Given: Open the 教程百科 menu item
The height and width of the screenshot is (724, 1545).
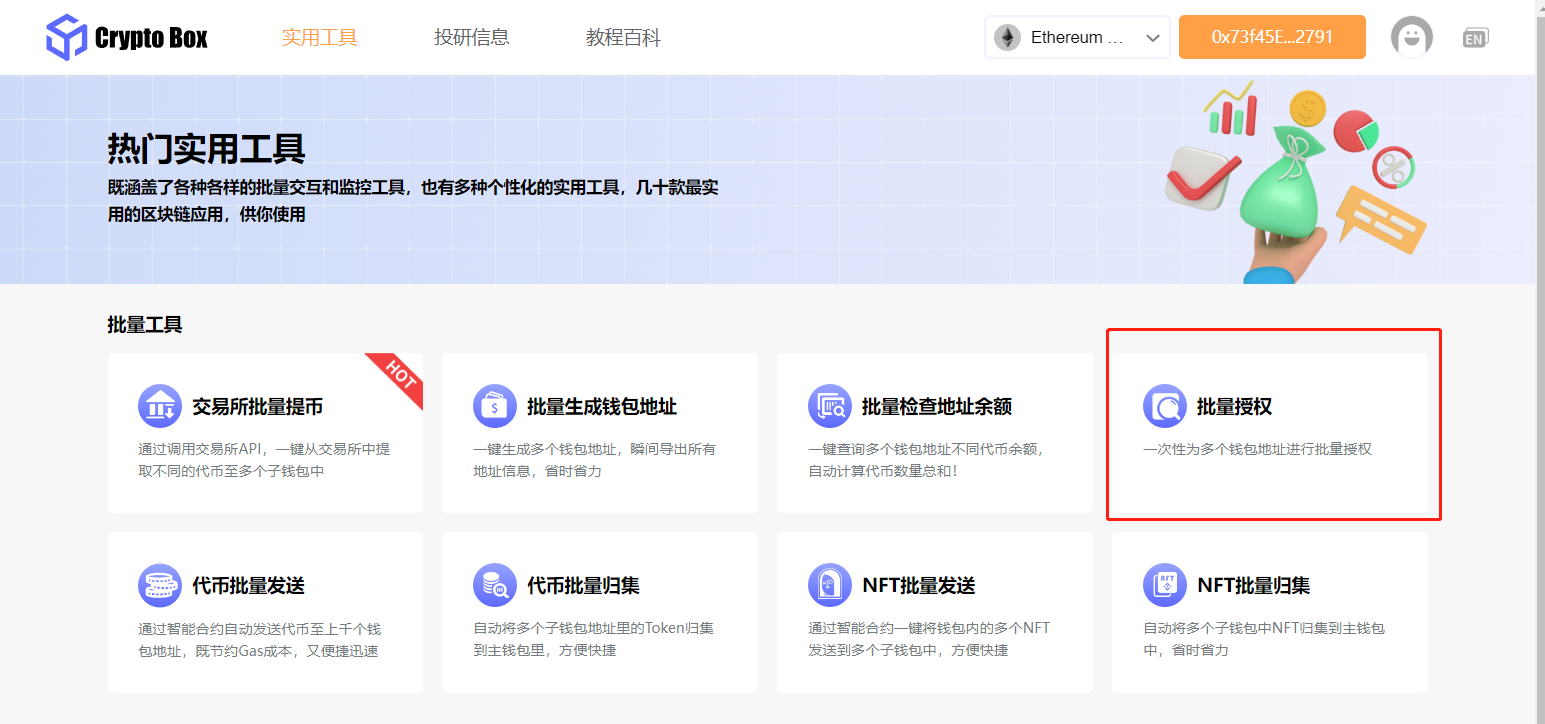Looking at the screenshot, I should point(622,36).
